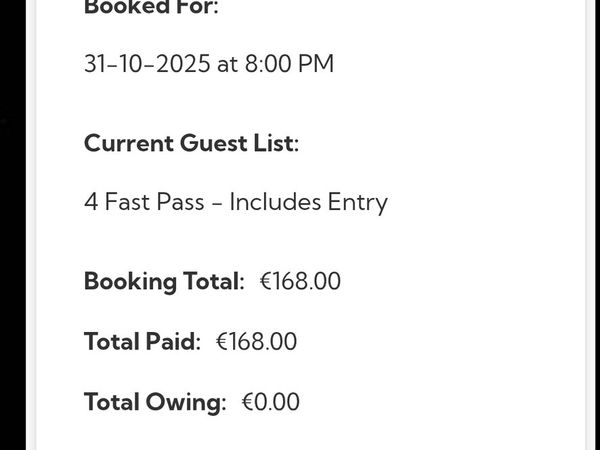Select the Booking Total amount €168.00
This screenshot has width=600, height=450.
click(x=300, y=281)
